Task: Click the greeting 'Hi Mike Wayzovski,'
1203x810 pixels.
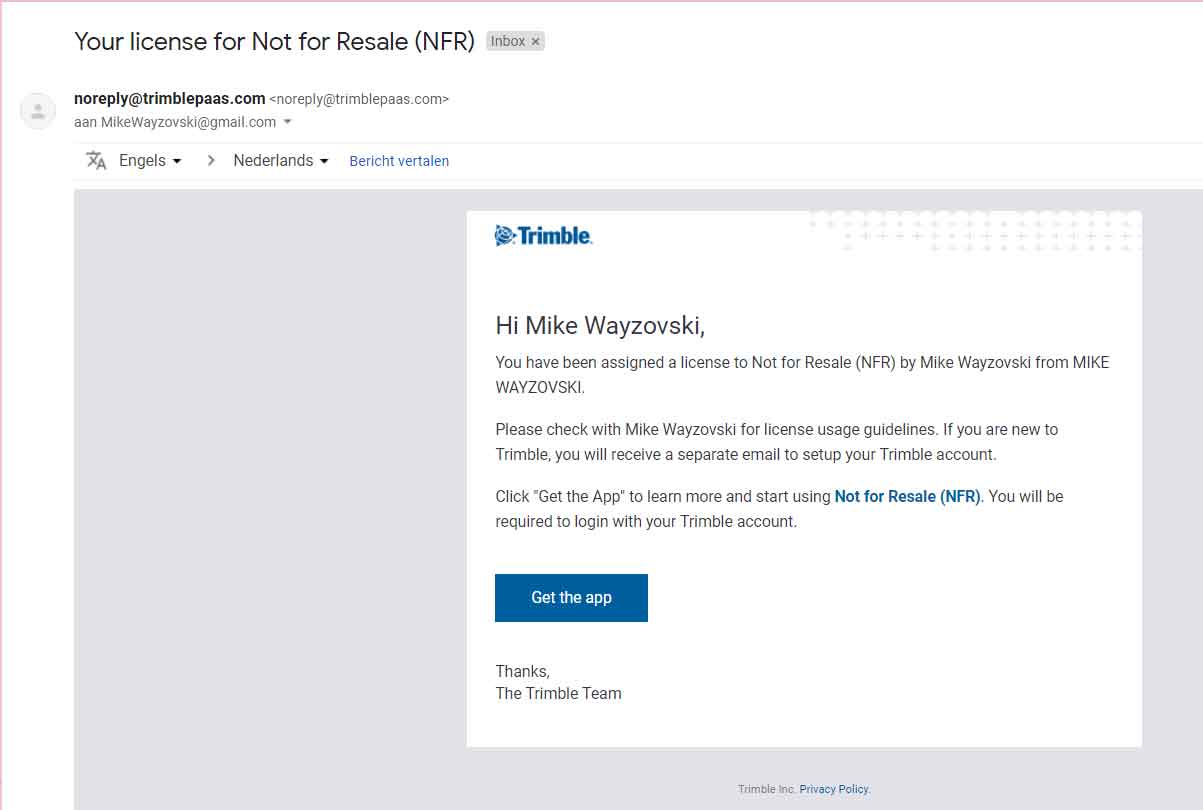Action: (x=600, y=325)
